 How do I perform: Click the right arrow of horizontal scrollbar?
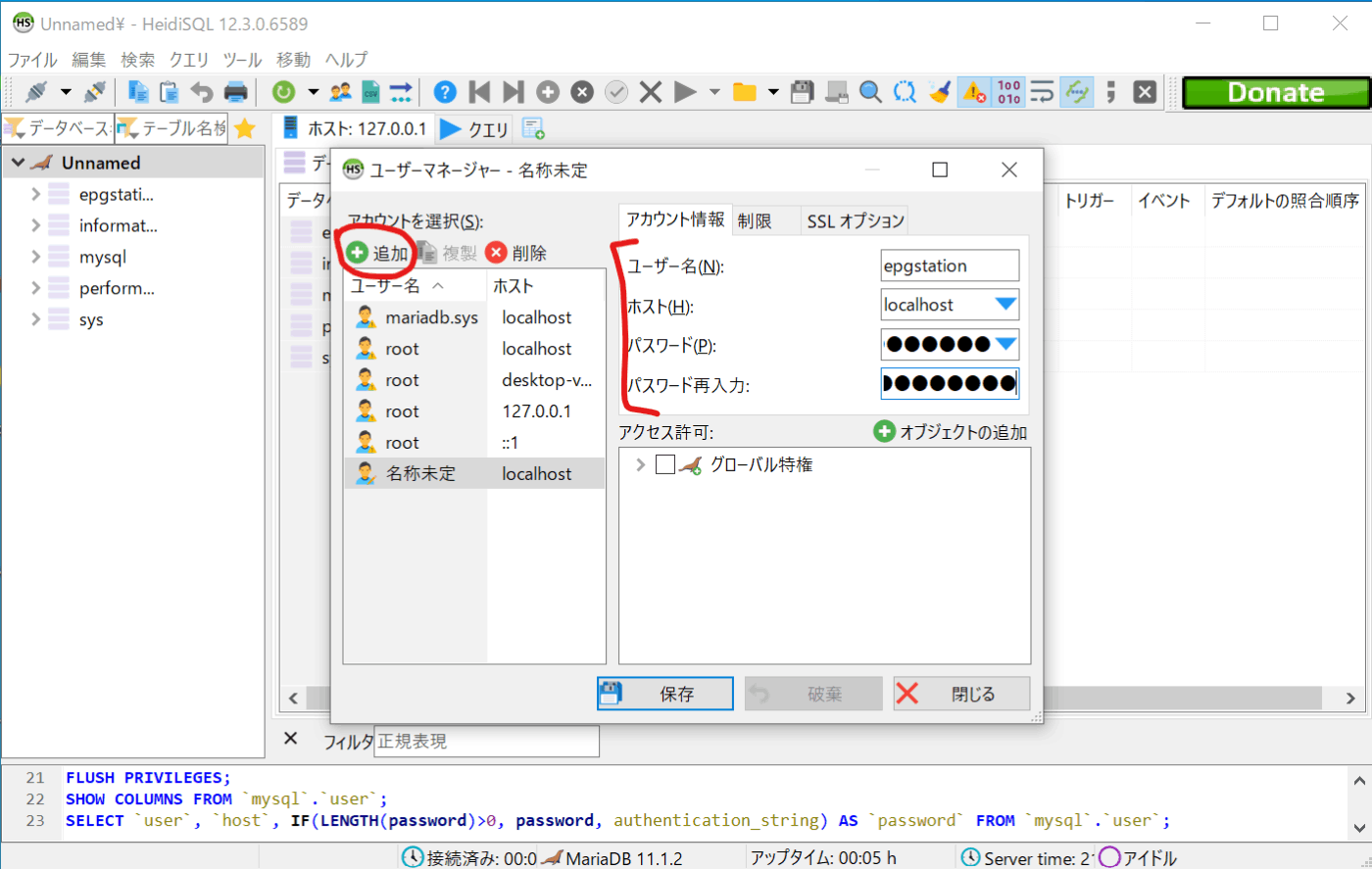coord(1350,699)
